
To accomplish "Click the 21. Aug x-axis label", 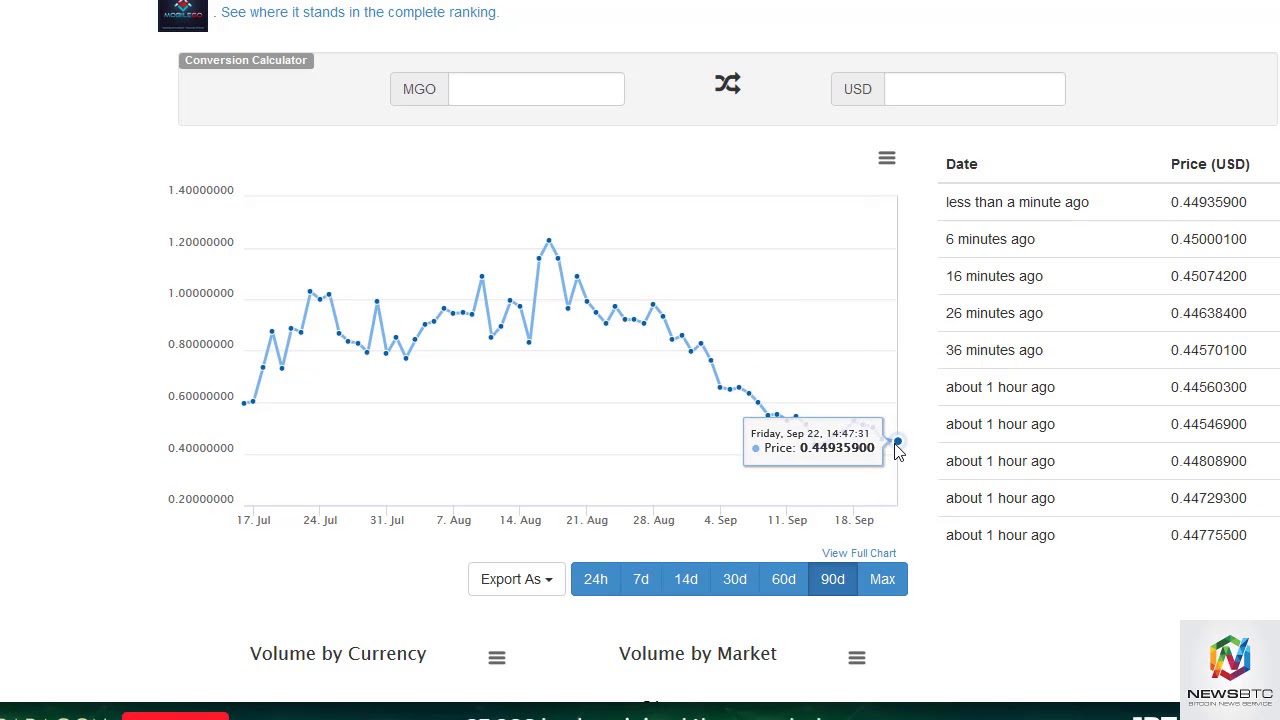I will tap(587, 520).
